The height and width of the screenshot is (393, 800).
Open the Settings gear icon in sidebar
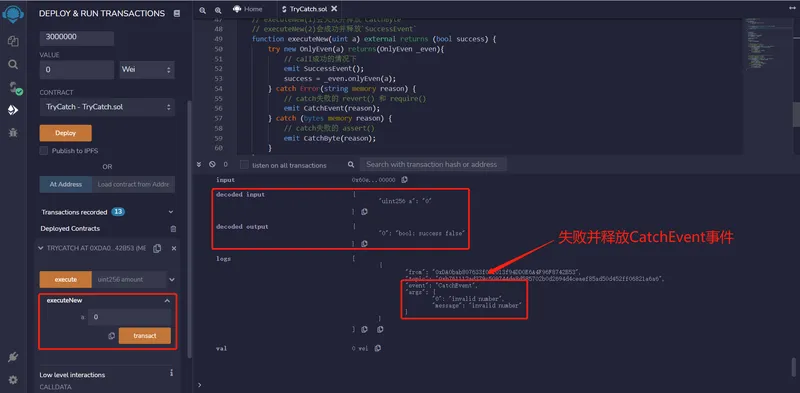13,380
